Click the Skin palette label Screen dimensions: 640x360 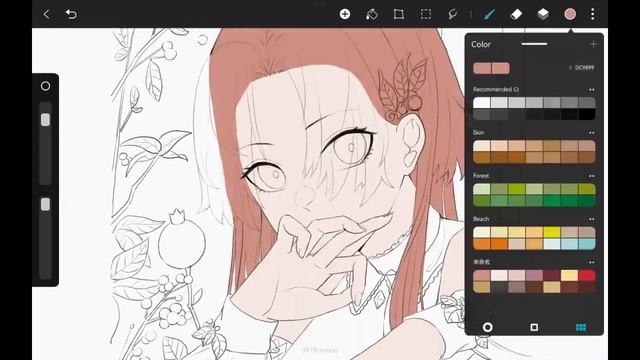click(478, 133)
